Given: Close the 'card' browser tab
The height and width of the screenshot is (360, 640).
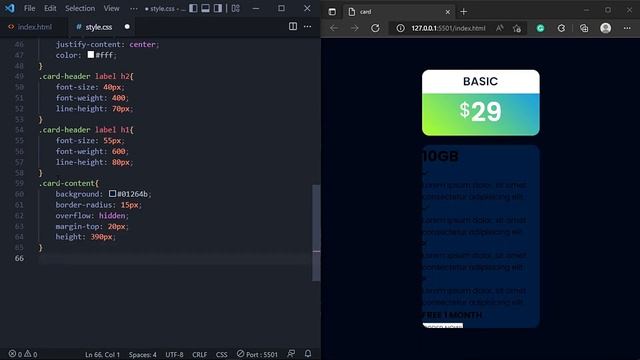Looking at the screenshot, I should (448, 12).
